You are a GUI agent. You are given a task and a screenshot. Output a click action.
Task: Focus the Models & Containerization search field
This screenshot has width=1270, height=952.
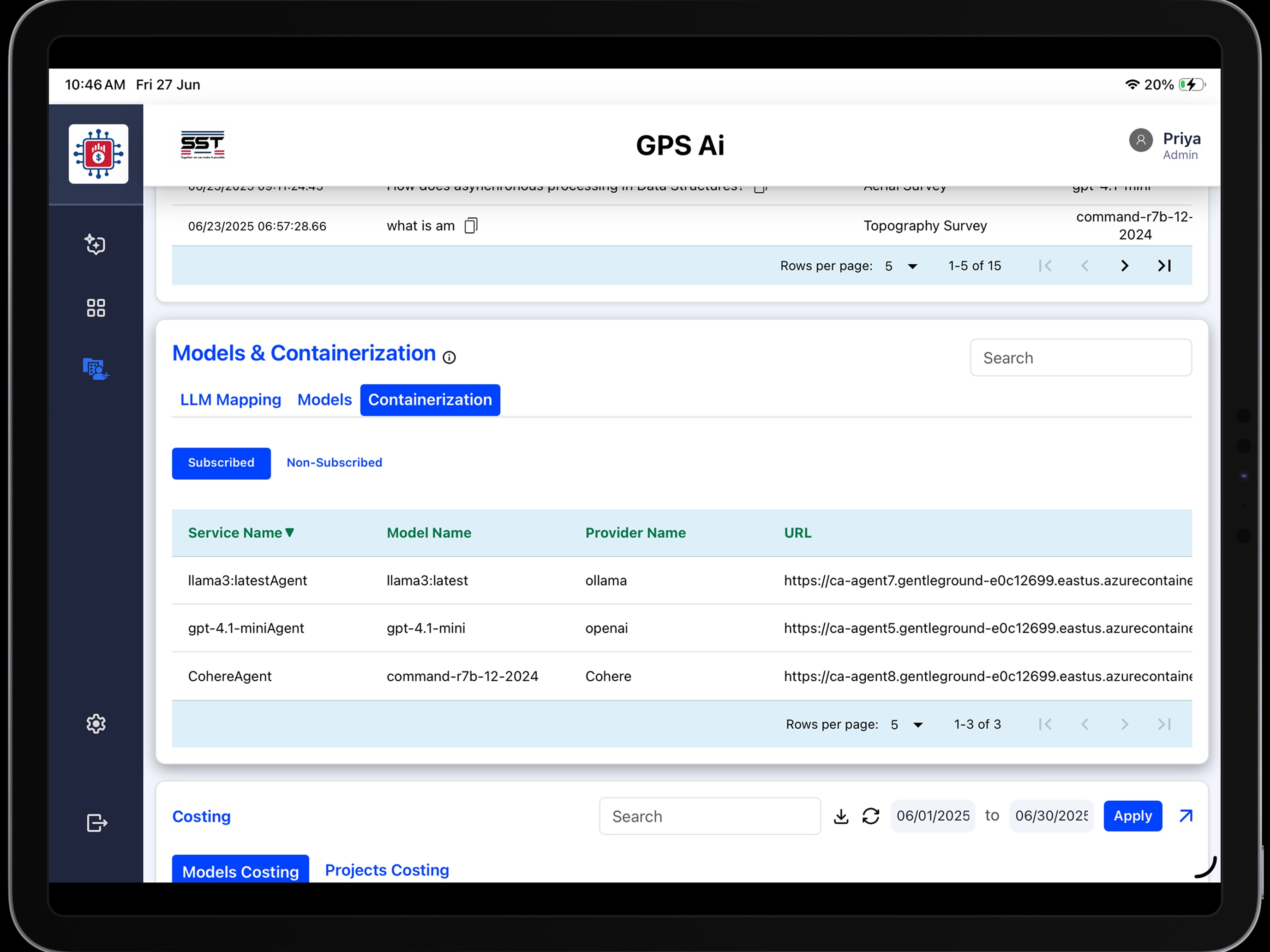1080,357
